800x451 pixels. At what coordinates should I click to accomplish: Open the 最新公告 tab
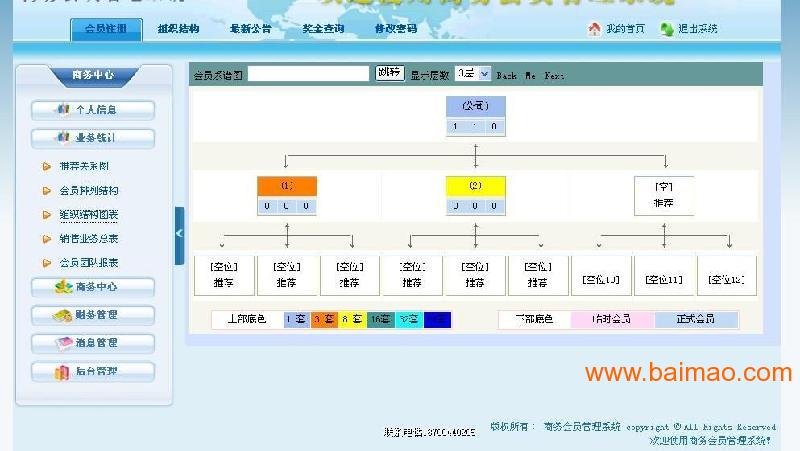coord(250,29)
